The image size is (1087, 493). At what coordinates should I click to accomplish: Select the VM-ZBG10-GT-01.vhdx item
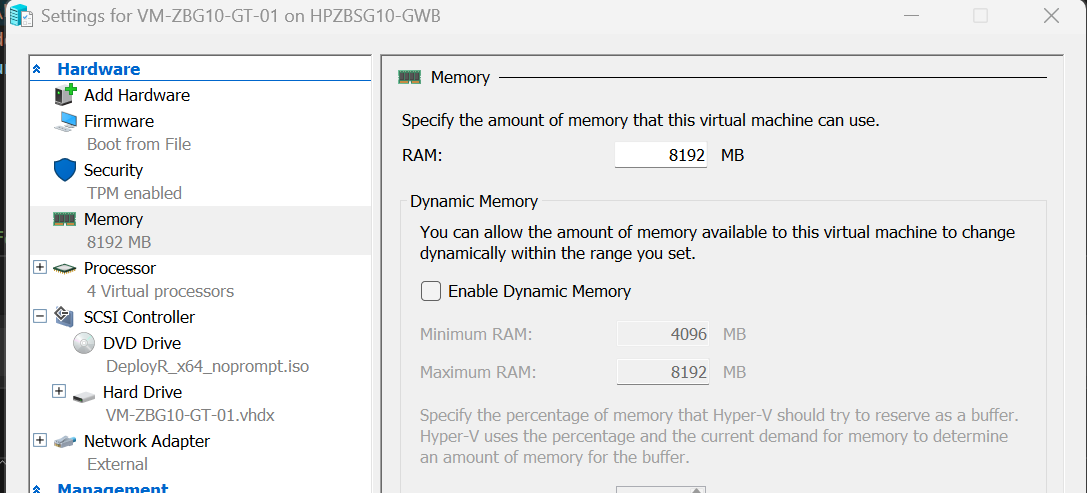190,415
